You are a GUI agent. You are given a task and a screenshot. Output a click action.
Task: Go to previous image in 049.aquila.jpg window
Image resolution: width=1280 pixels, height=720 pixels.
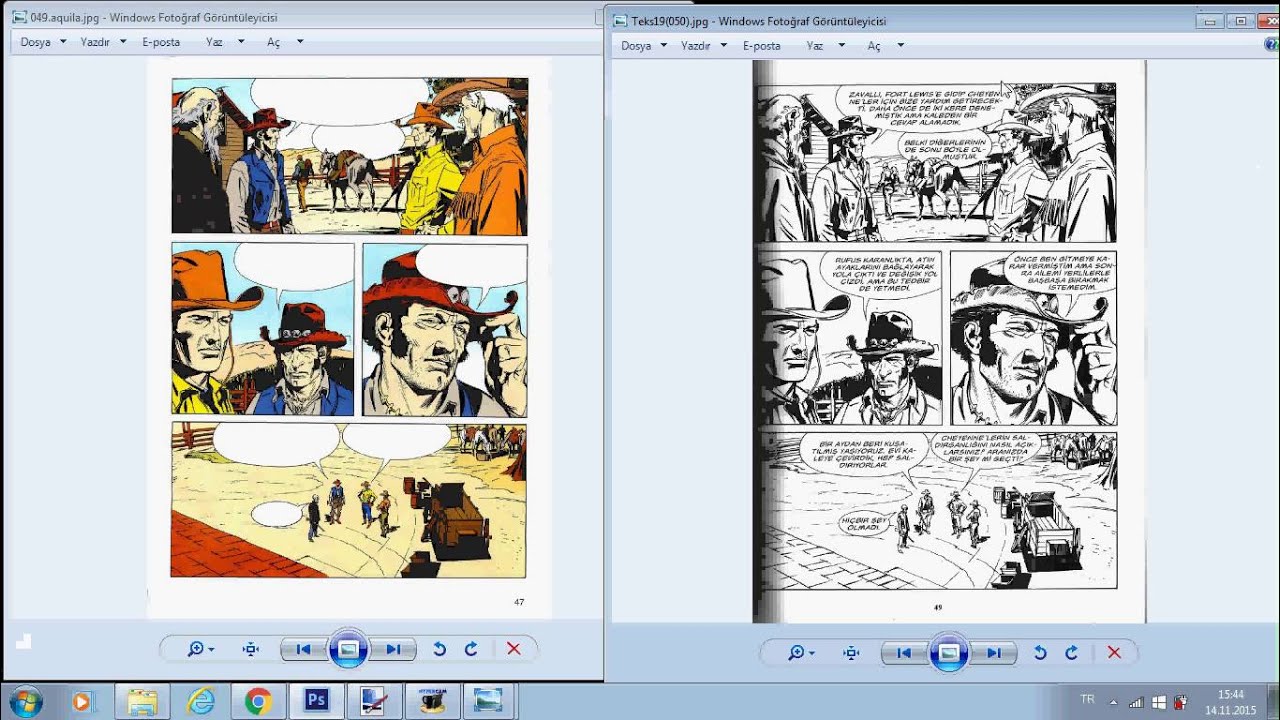(x=302, y=649)
